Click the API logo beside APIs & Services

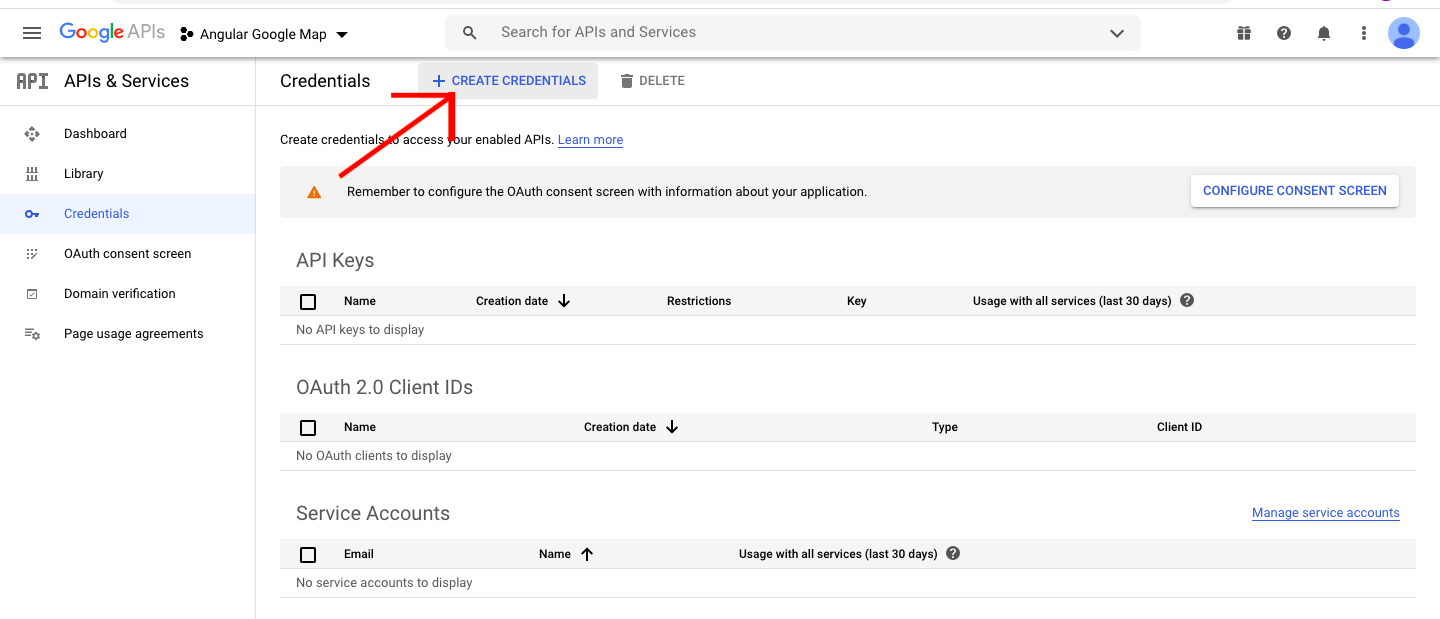[x=32, y=81]
